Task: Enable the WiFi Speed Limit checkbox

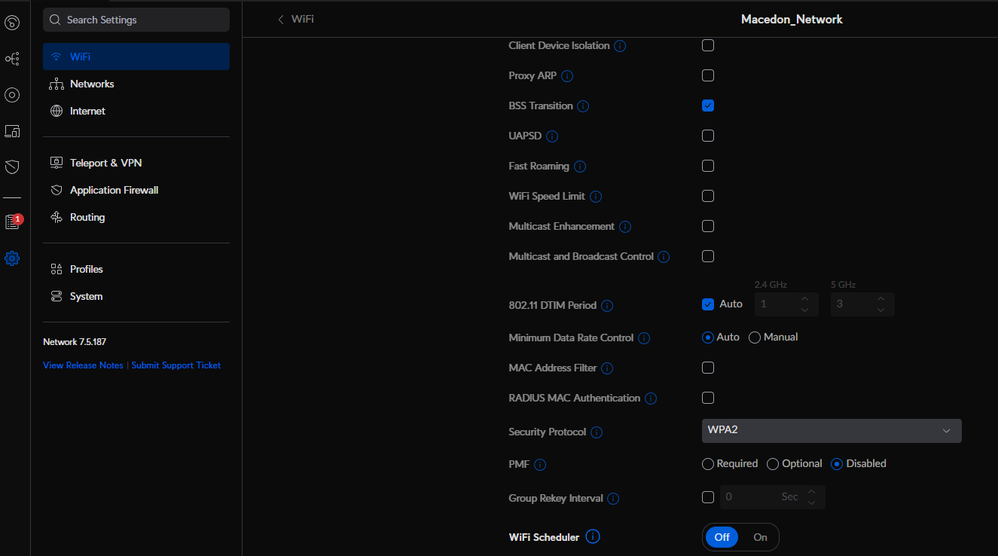Action: [x=708, y=196]
